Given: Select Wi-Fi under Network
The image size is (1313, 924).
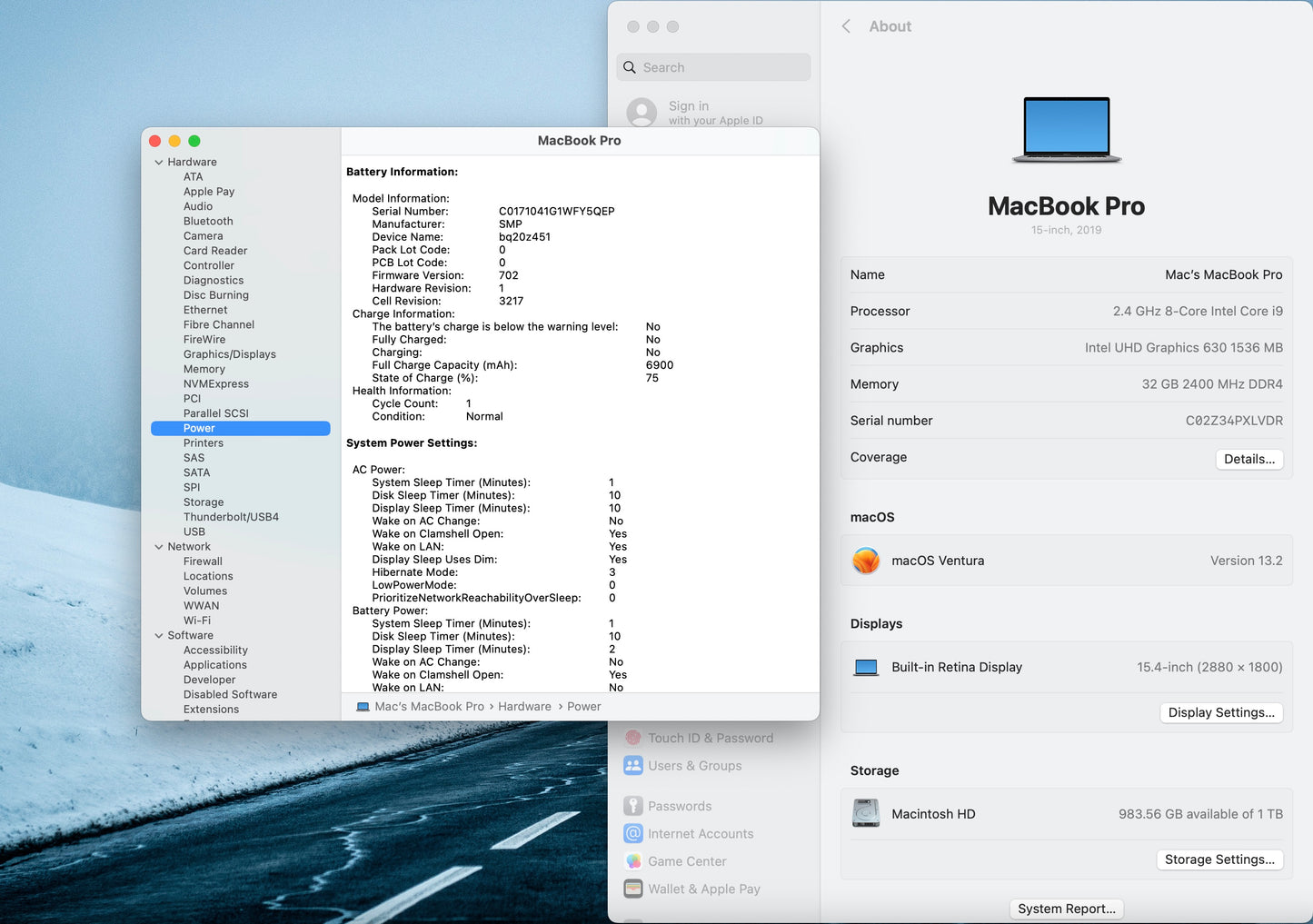Looking at the screenshot, I should (197, 621).
